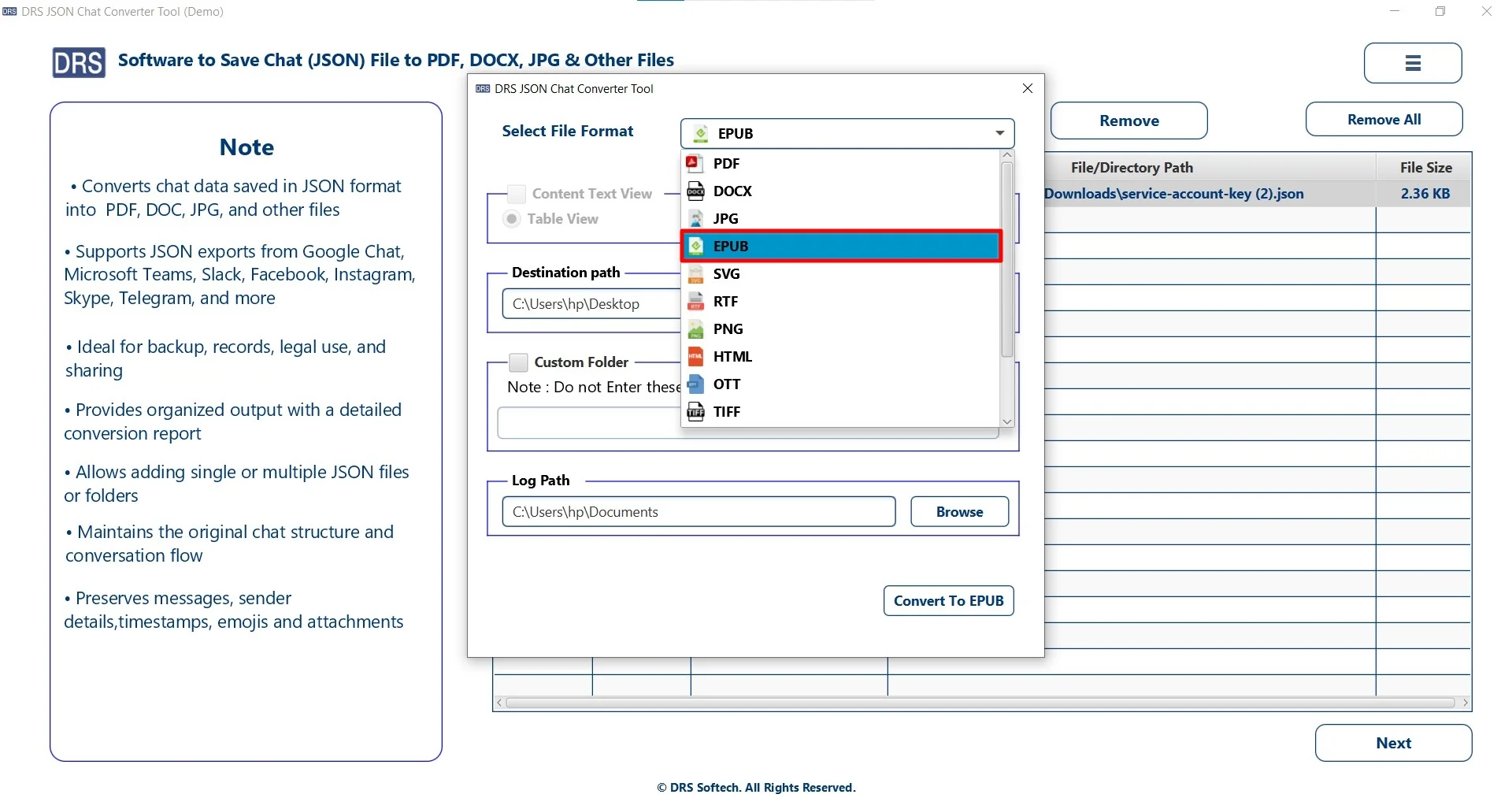Select the DOCX format icon
Image resolution: width=1512 pixels, height=798 pixels.
696,191
